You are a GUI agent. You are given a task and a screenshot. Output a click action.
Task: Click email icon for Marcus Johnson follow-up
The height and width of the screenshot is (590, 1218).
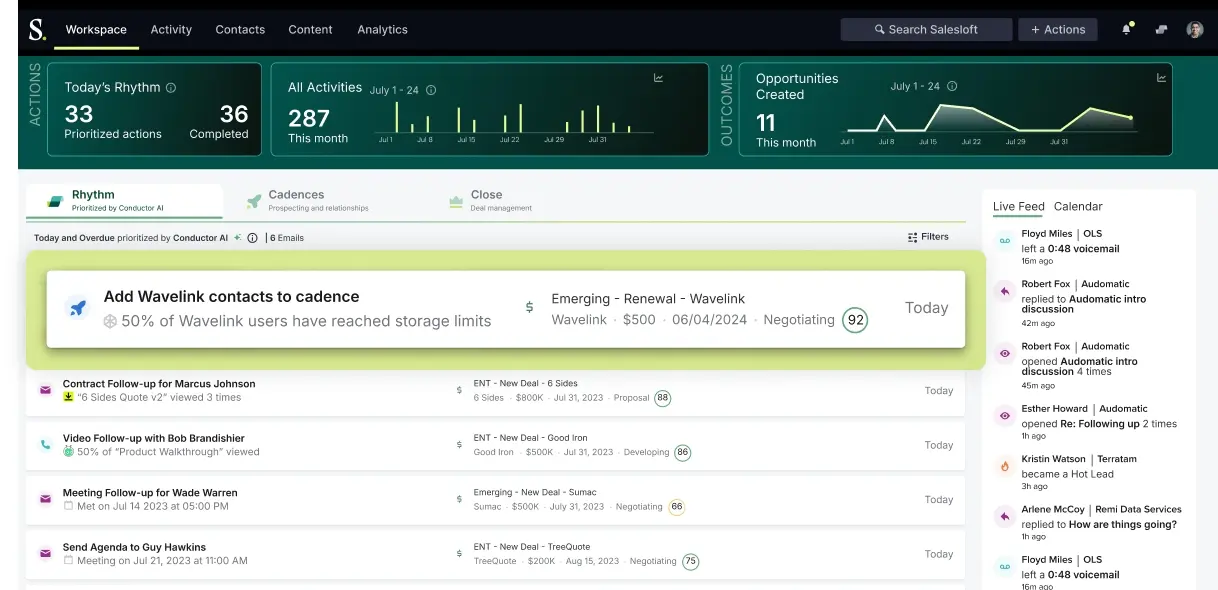[45, 390]
